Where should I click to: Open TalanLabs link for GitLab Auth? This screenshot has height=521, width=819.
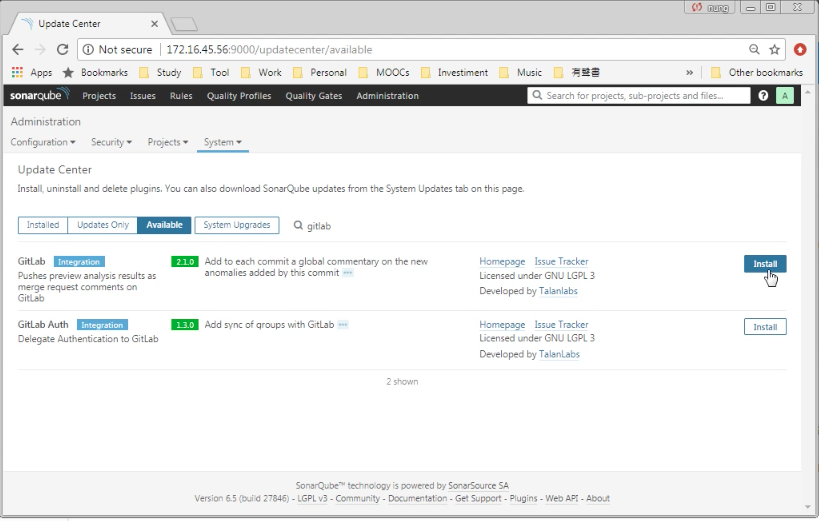click(x=559, y=354)
